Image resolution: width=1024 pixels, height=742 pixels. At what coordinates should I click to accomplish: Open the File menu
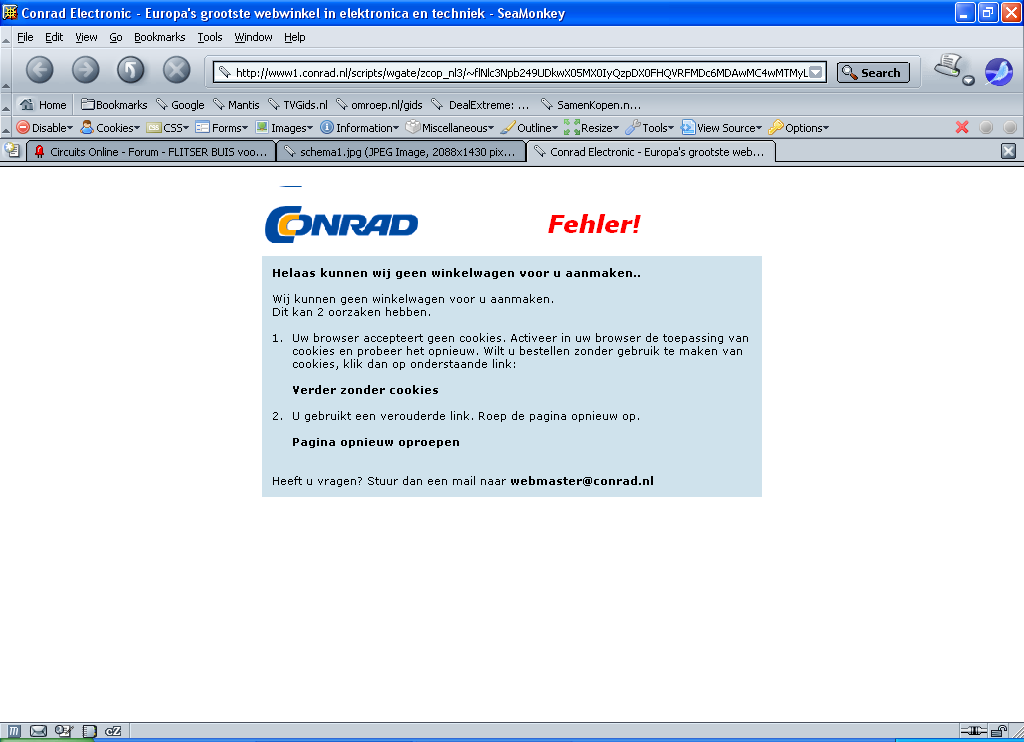tap(25, 37)
